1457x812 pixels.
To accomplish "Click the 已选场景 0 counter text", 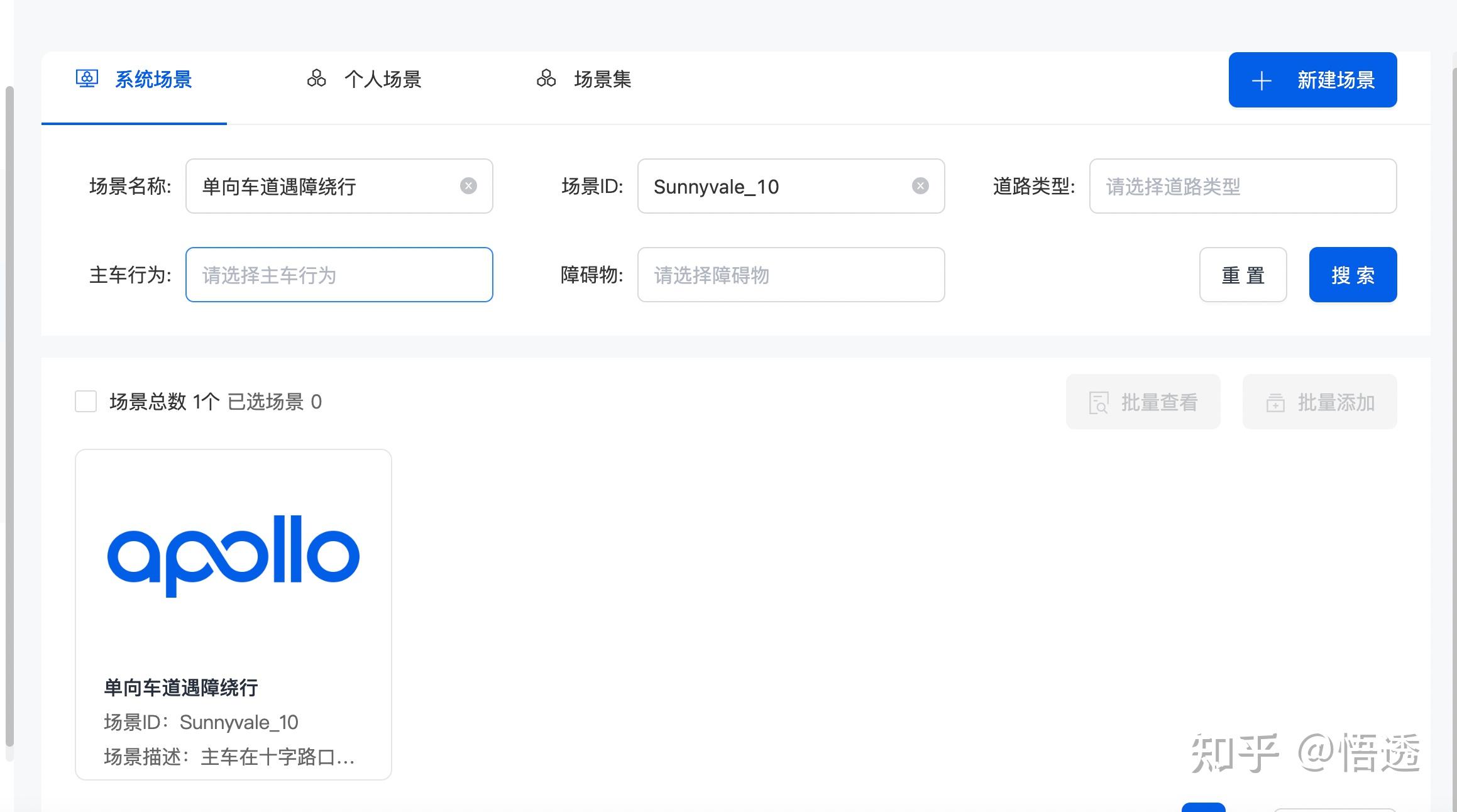I will pos(275,402).
